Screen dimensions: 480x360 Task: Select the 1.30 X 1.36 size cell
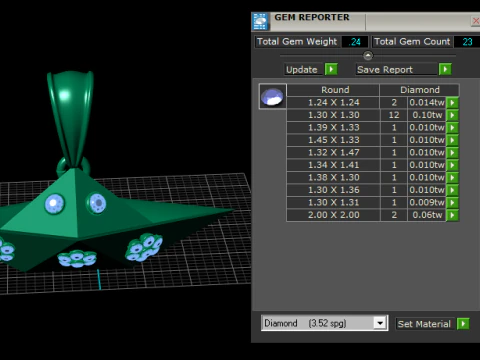(x=333, y=190)
